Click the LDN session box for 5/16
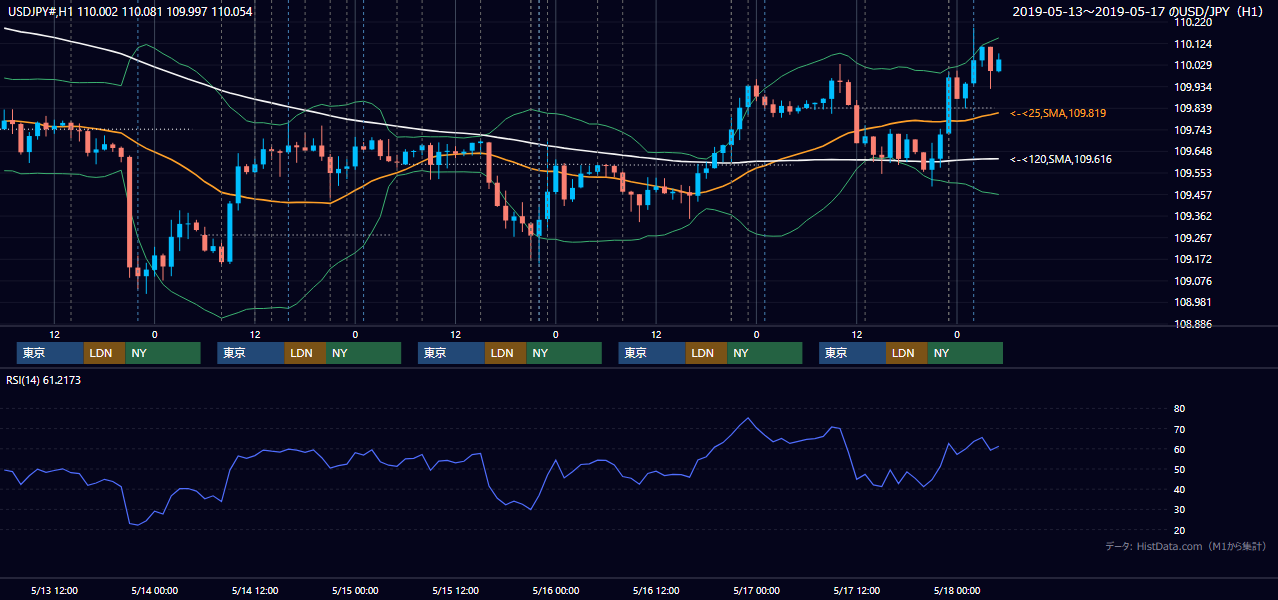This screenshot has width=1278, height=600. (x=706, y=353)
